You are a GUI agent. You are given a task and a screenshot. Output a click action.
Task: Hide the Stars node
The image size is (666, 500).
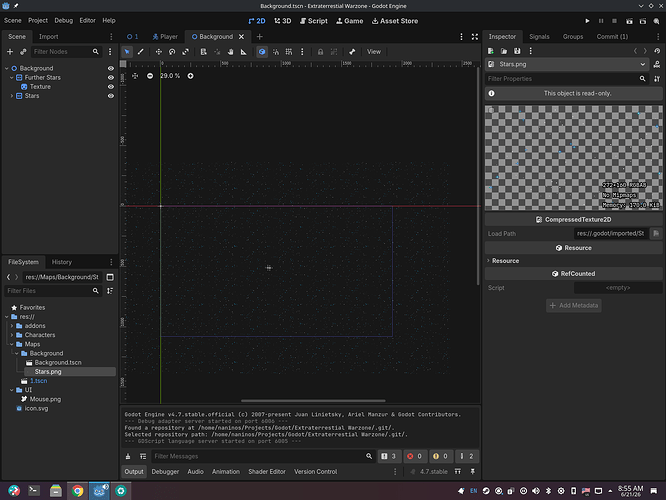click(111, 96)
